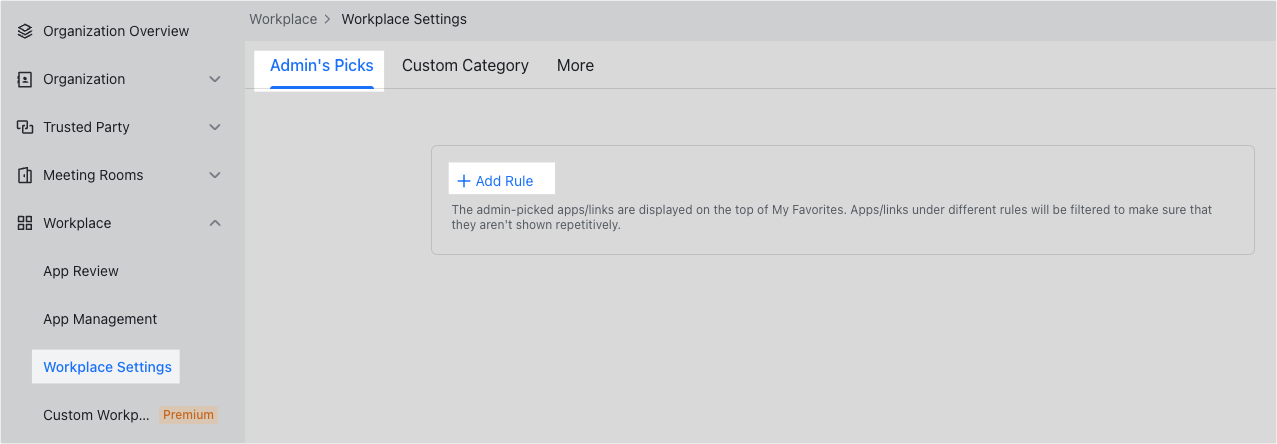The image size is (1277, 444).
Task: Switch to the Admin's Picks tab
Action: (x=321, y=66)
